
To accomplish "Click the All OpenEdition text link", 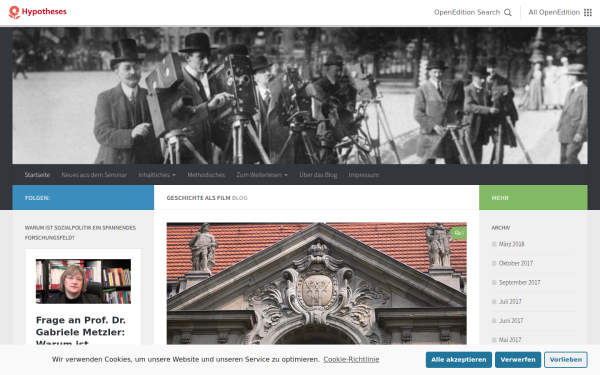I will point(554,12).
